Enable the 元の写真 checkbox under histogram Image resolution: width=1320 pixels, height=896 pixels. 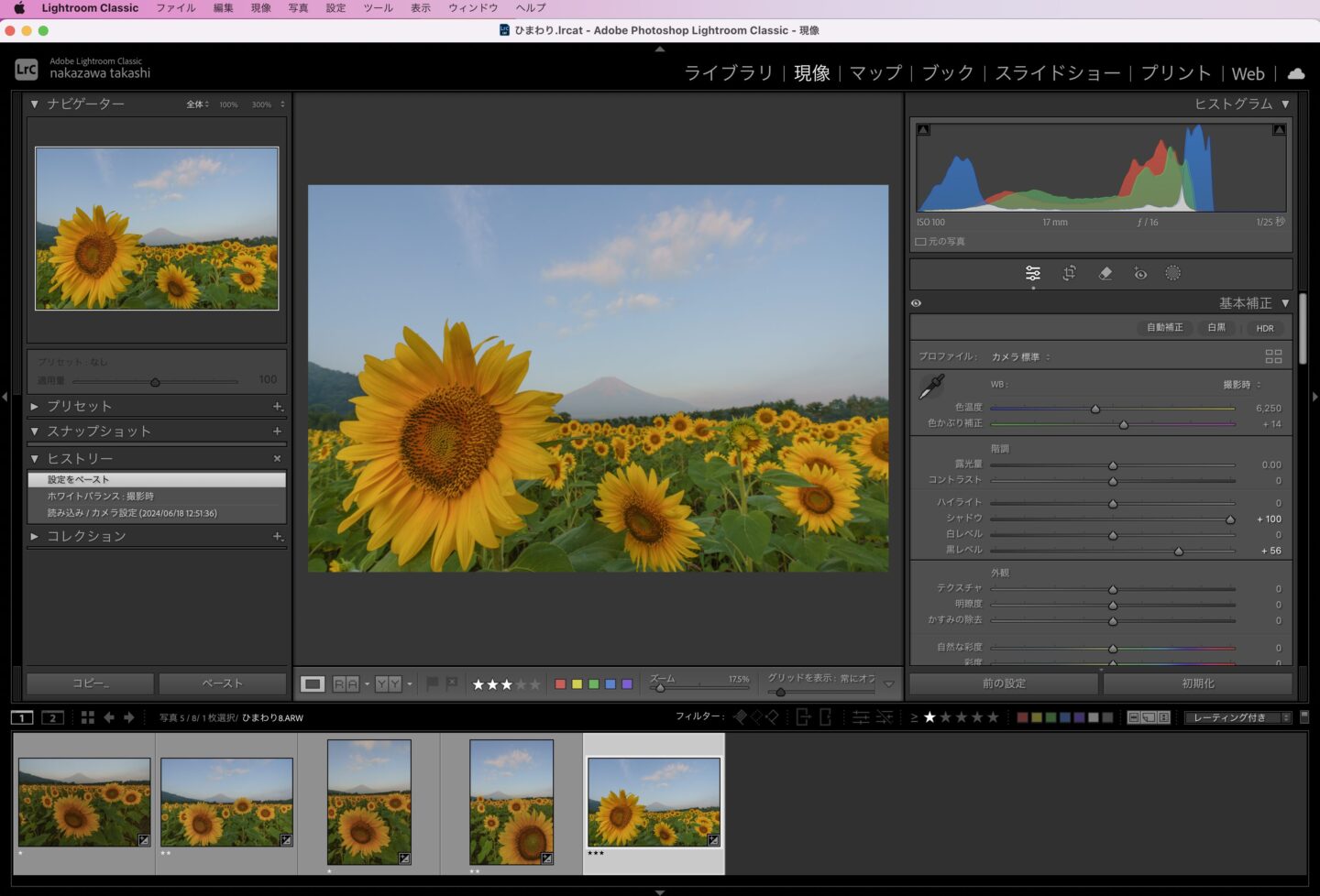[920, 242]
